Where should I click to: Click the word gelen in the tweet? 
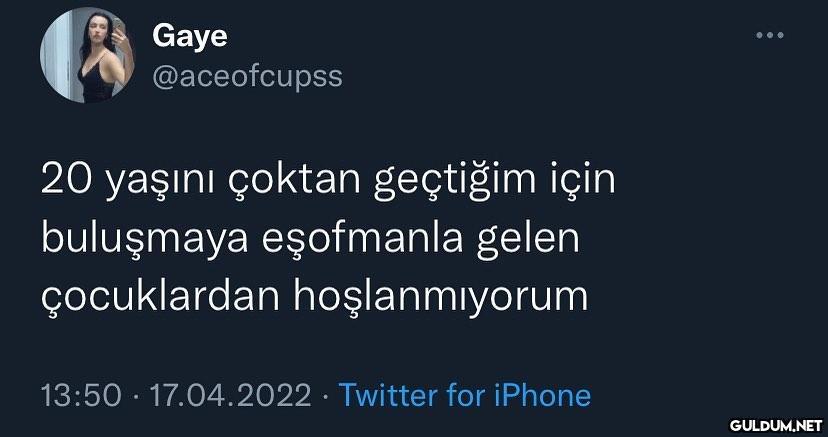coord(528,240)
